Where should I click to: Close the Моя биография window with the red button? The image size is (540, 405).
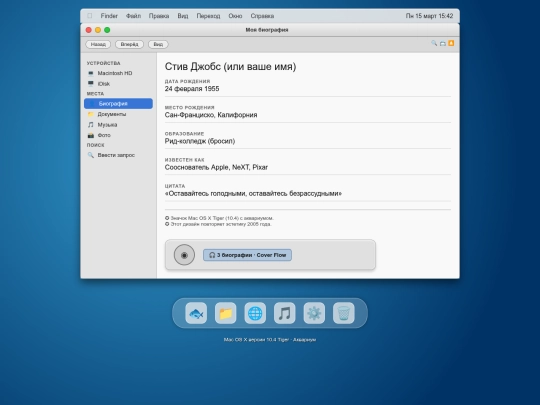[x=89, y=30]
